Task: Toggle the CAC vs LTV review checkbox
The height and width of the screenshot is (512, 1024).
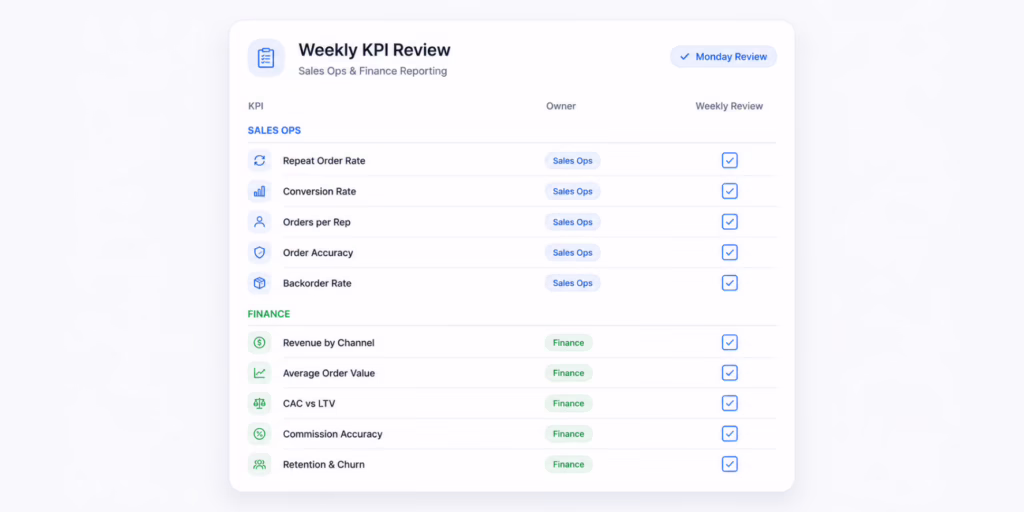Action: click(x=729, y=403)
